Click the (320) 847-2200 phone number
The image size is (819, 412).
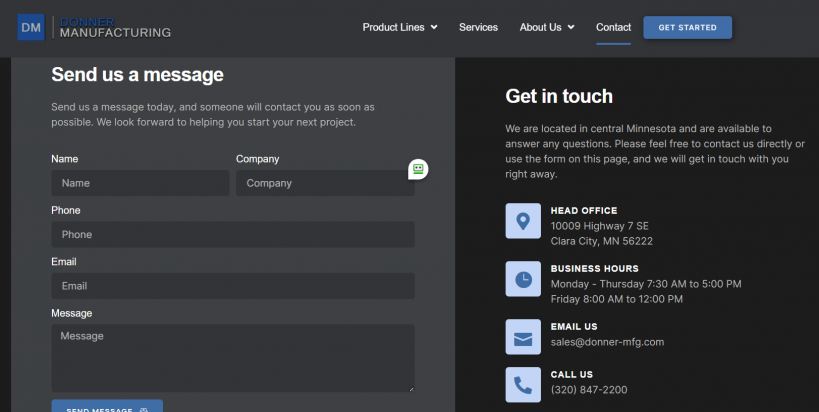(589, 390)
